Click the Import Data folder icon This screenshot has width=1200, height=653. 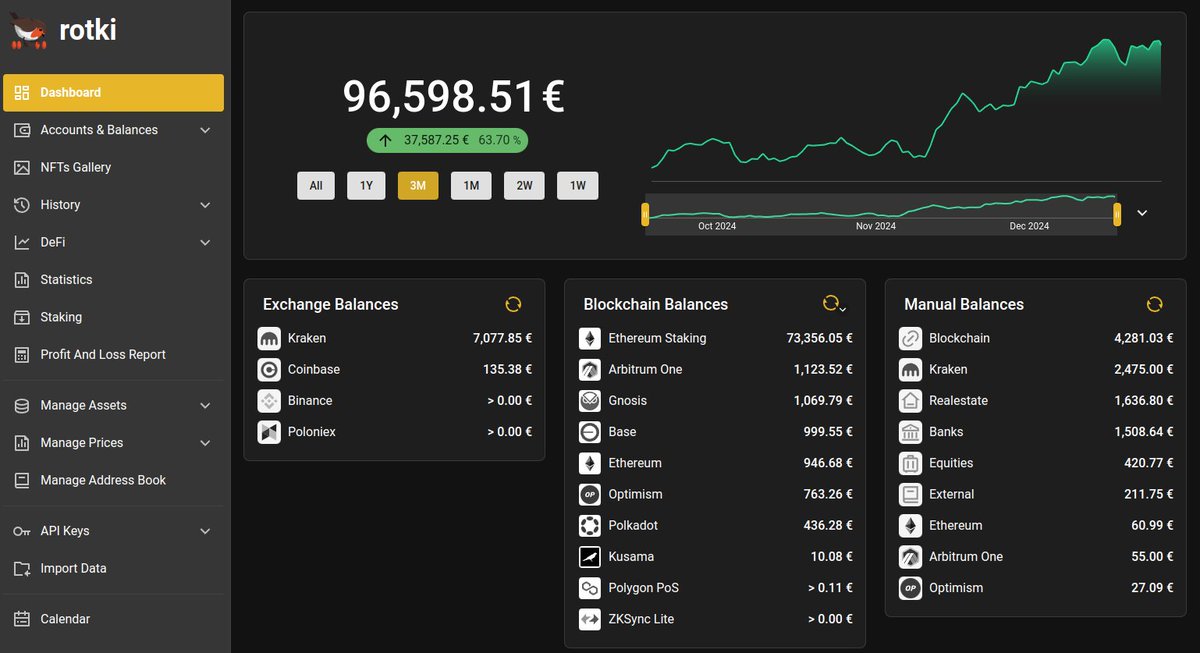click(22, 568)
